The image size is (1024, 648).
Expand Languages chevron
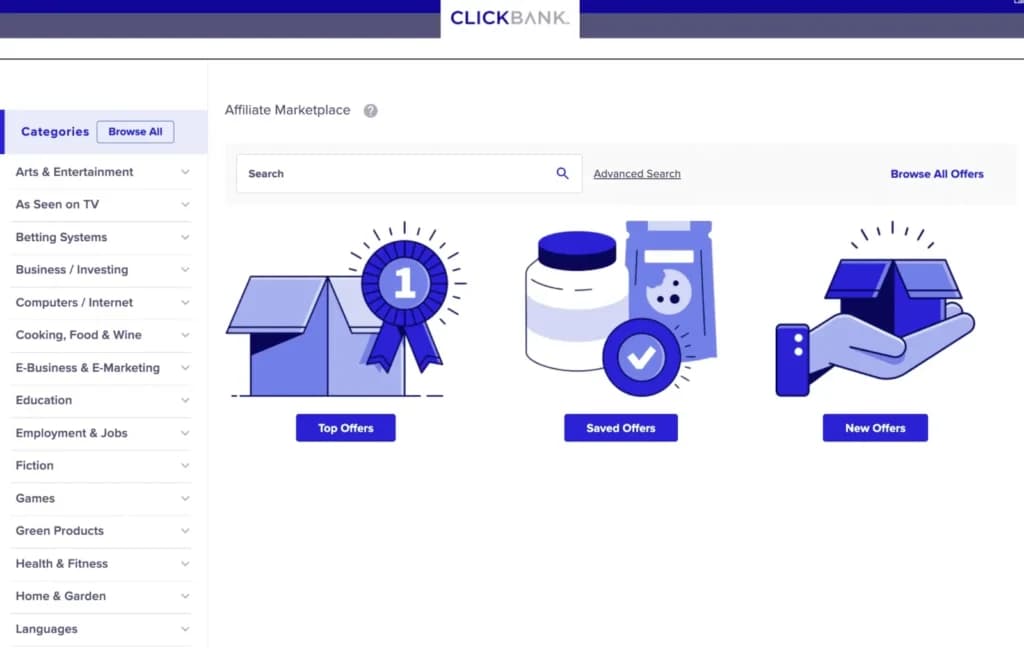pos(185,629)
